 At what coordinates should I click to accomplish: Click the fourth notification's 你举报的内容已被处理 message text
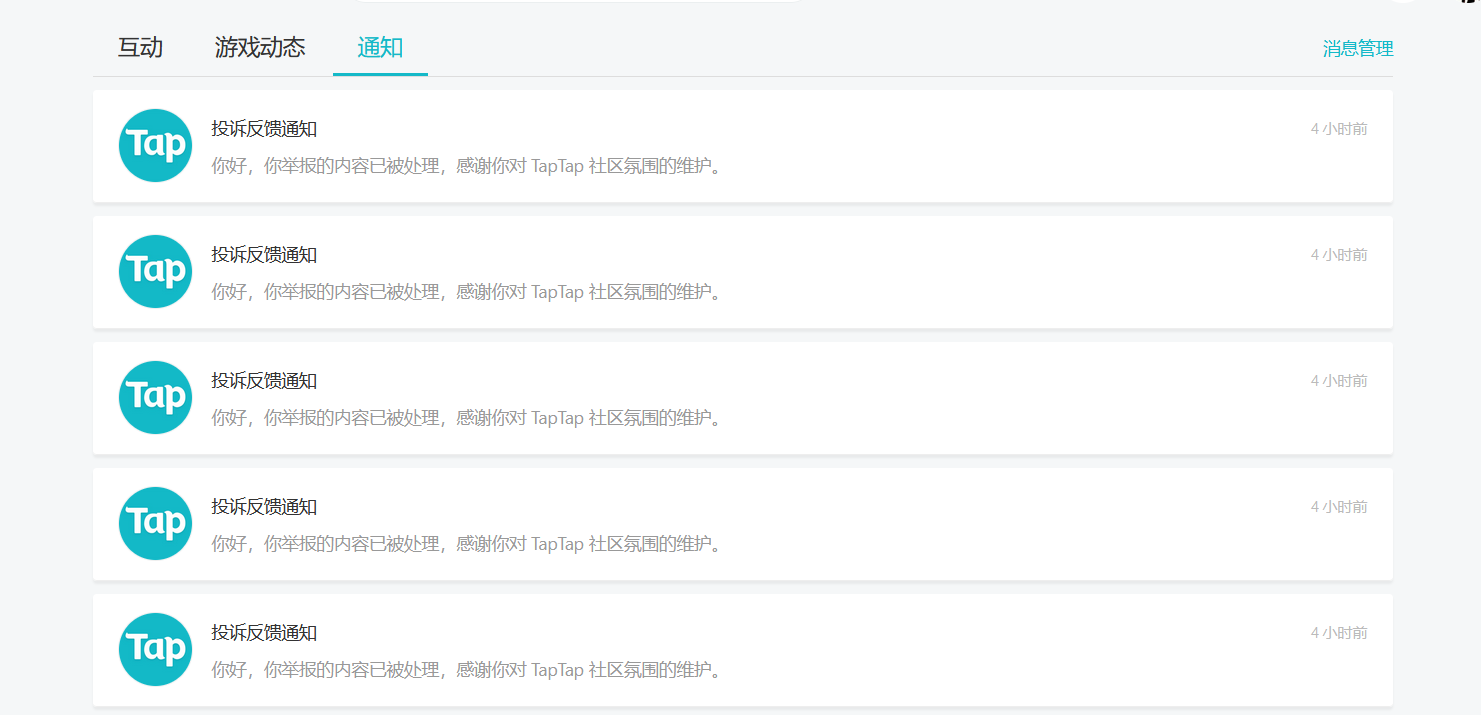466,544
